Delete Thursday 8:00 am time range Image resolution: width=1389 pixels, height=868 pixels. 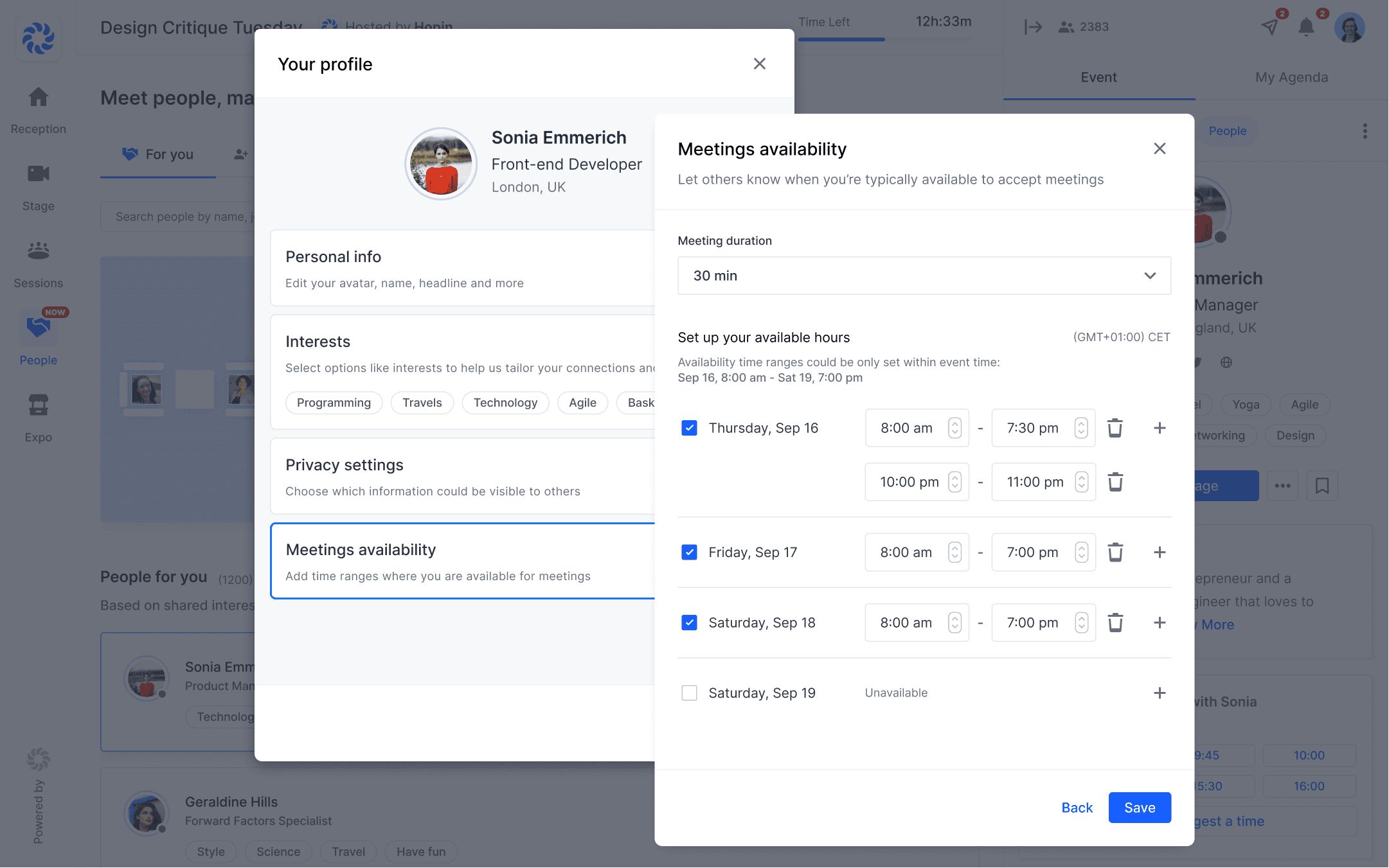1115,428
